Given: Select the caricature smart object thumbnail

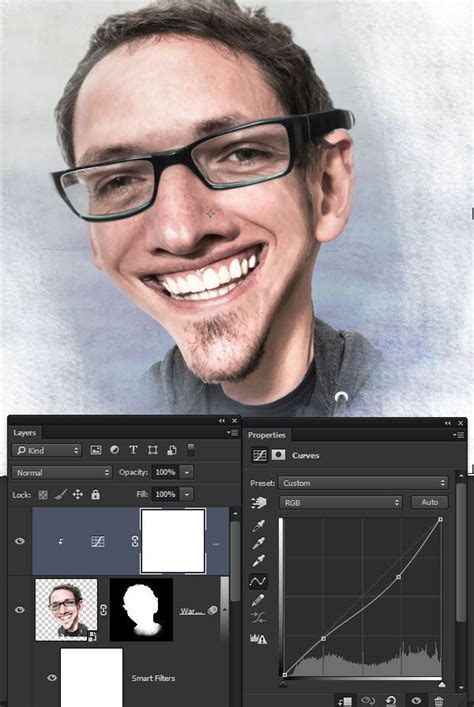Looking at the screenshot, I should click(66, 610).
